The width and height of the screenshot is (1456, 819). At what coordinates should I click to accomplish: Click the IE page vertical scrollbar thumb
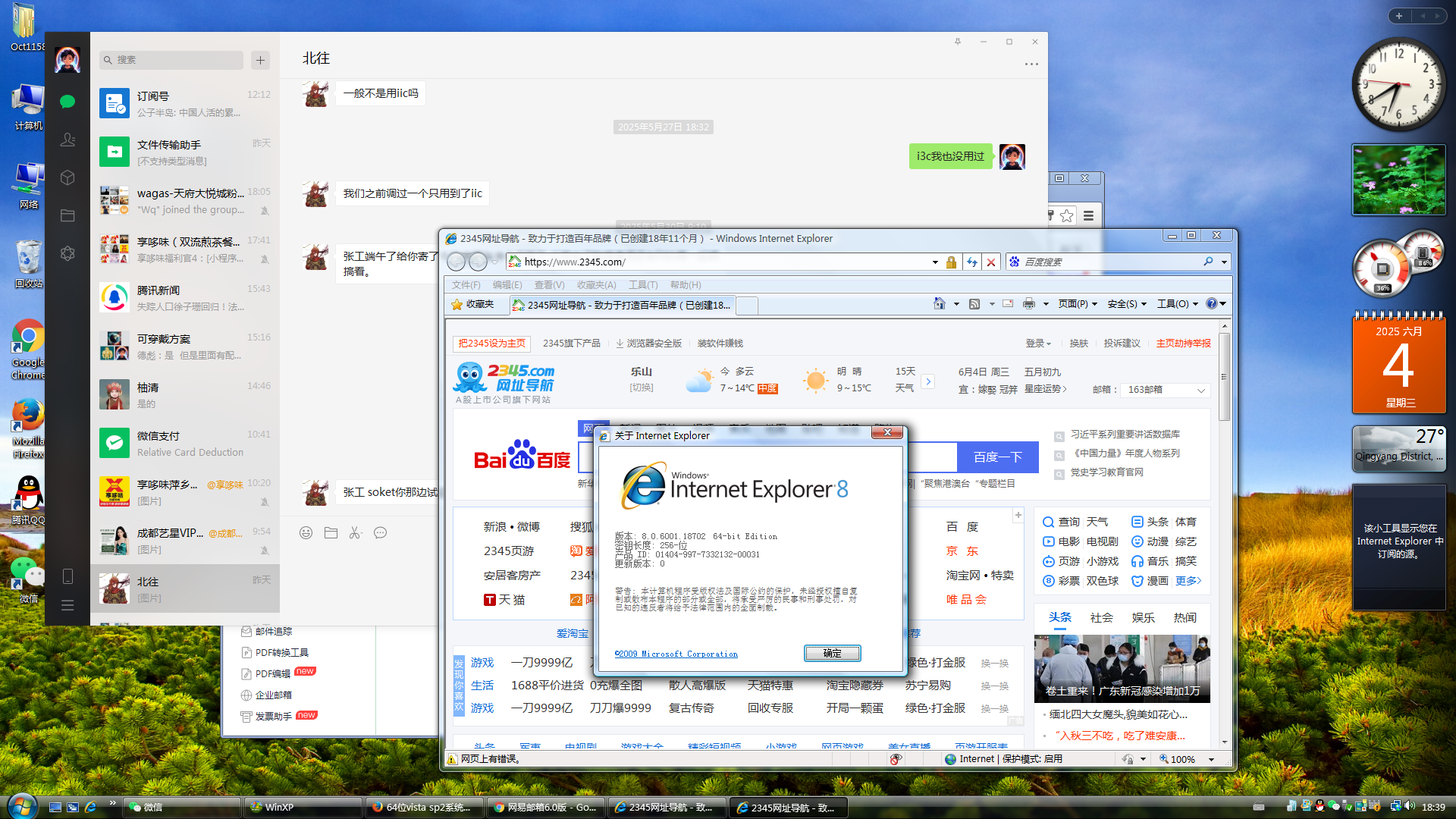click(1224, 375)
